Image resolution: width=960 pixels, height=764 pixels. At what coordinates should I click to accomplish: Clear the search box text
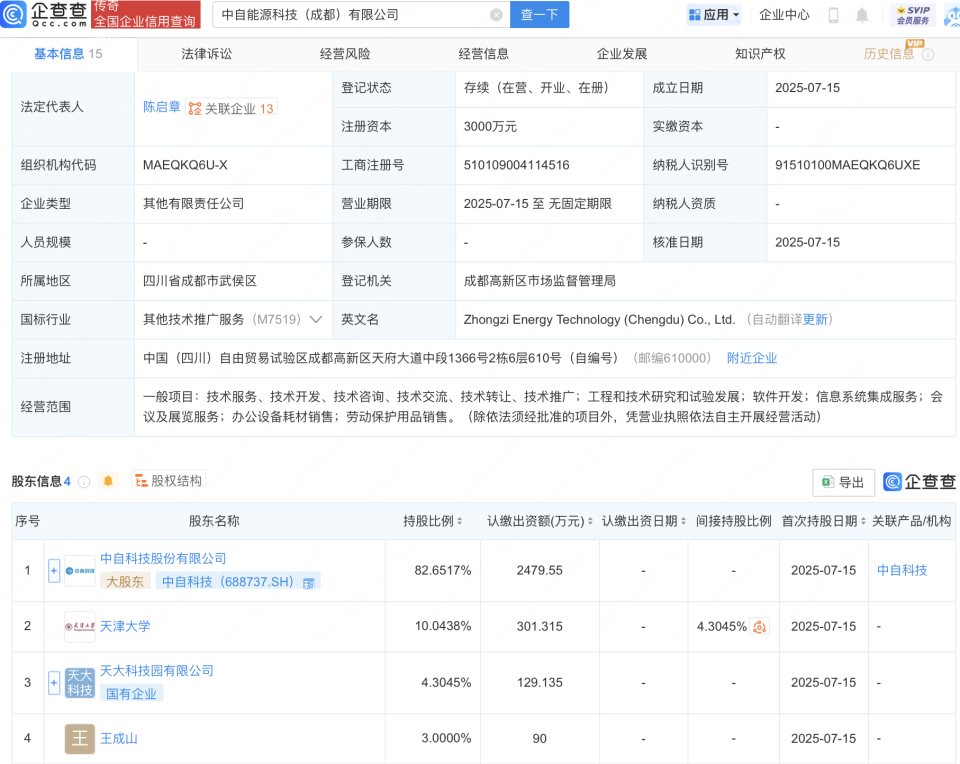tap(497, 15)
